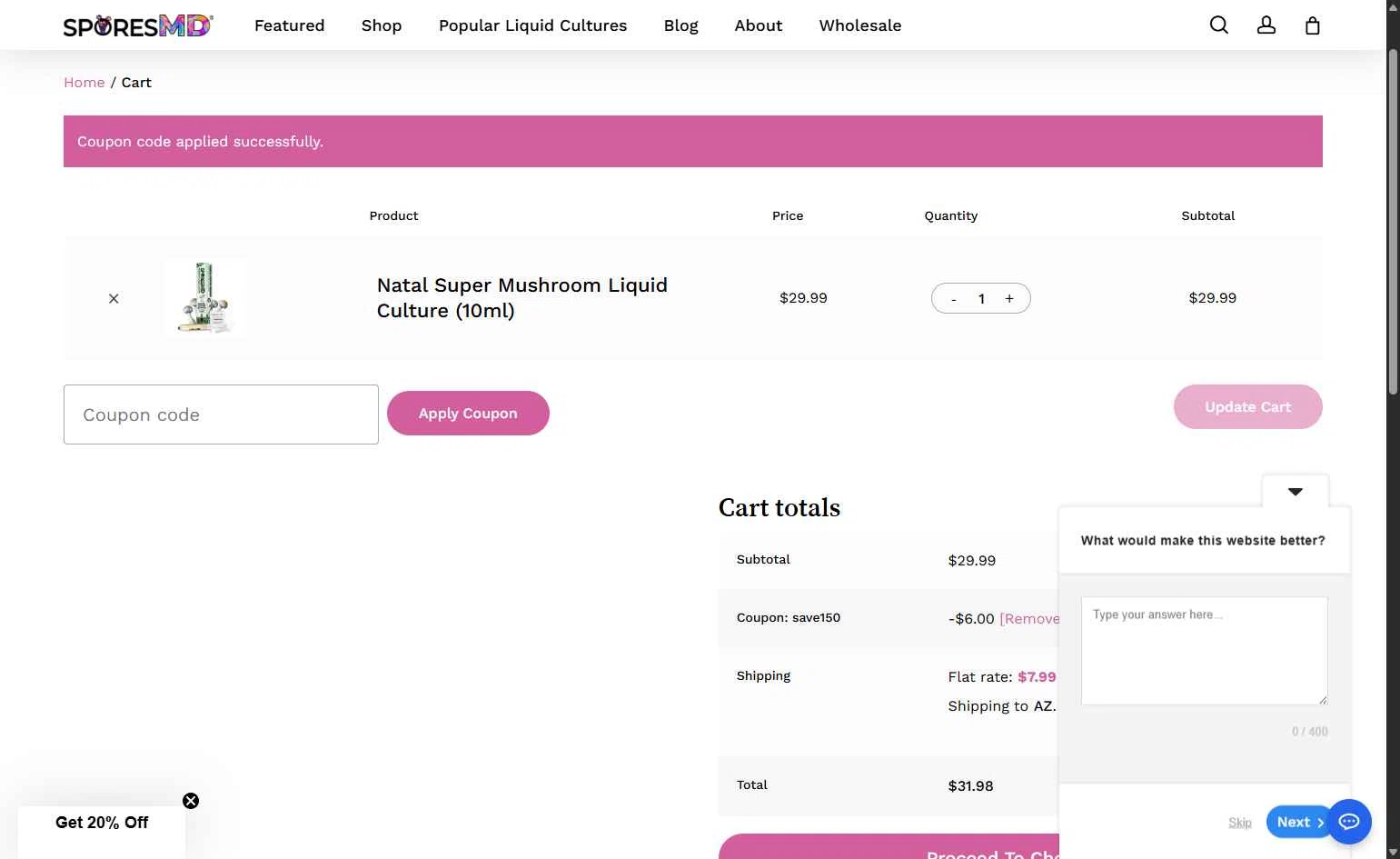Open the user account icon
The image size is (1400, 859).
(1266, 25)
